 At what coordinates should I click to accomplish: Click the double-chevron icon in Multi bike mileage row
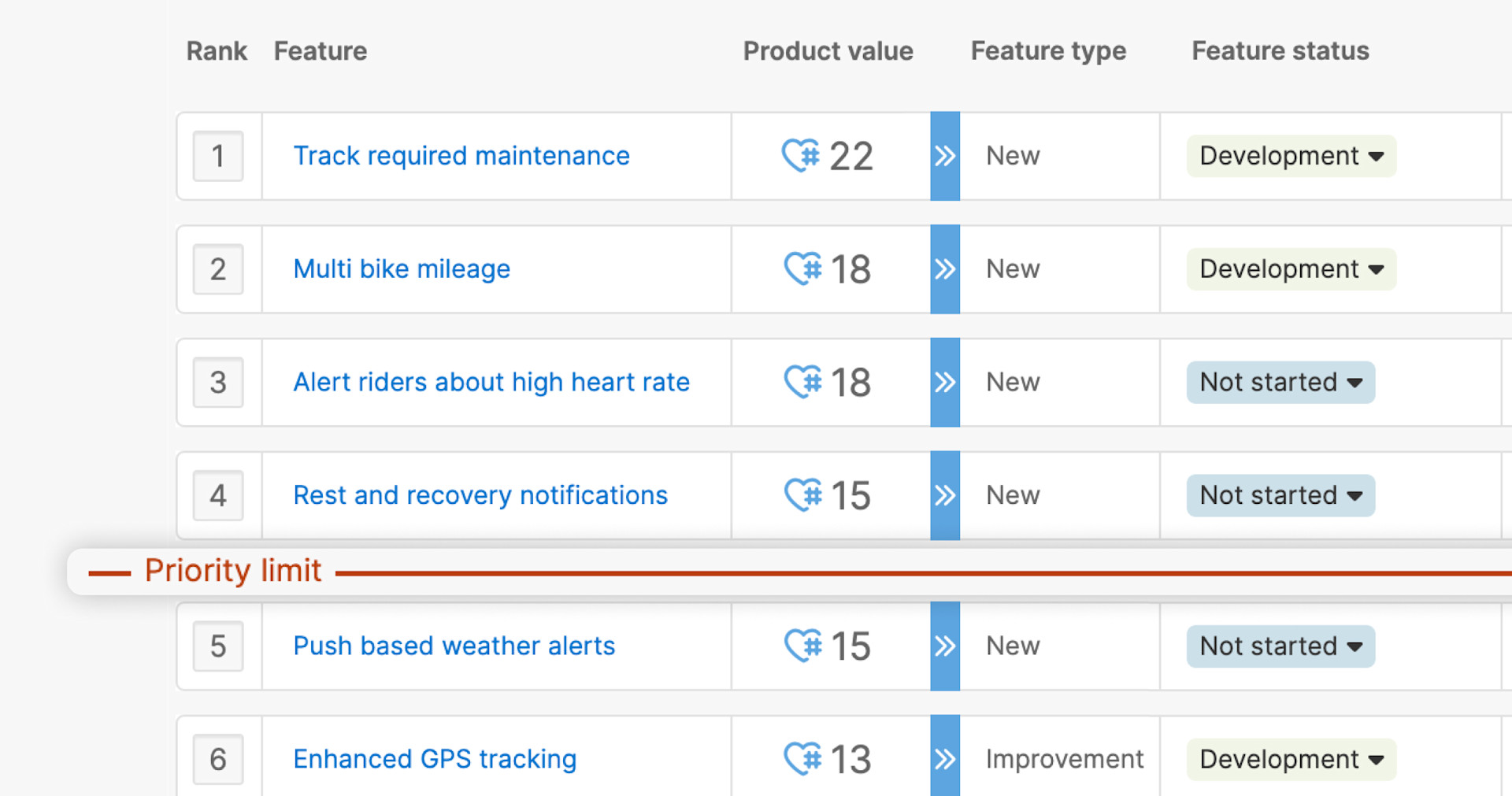945,269
